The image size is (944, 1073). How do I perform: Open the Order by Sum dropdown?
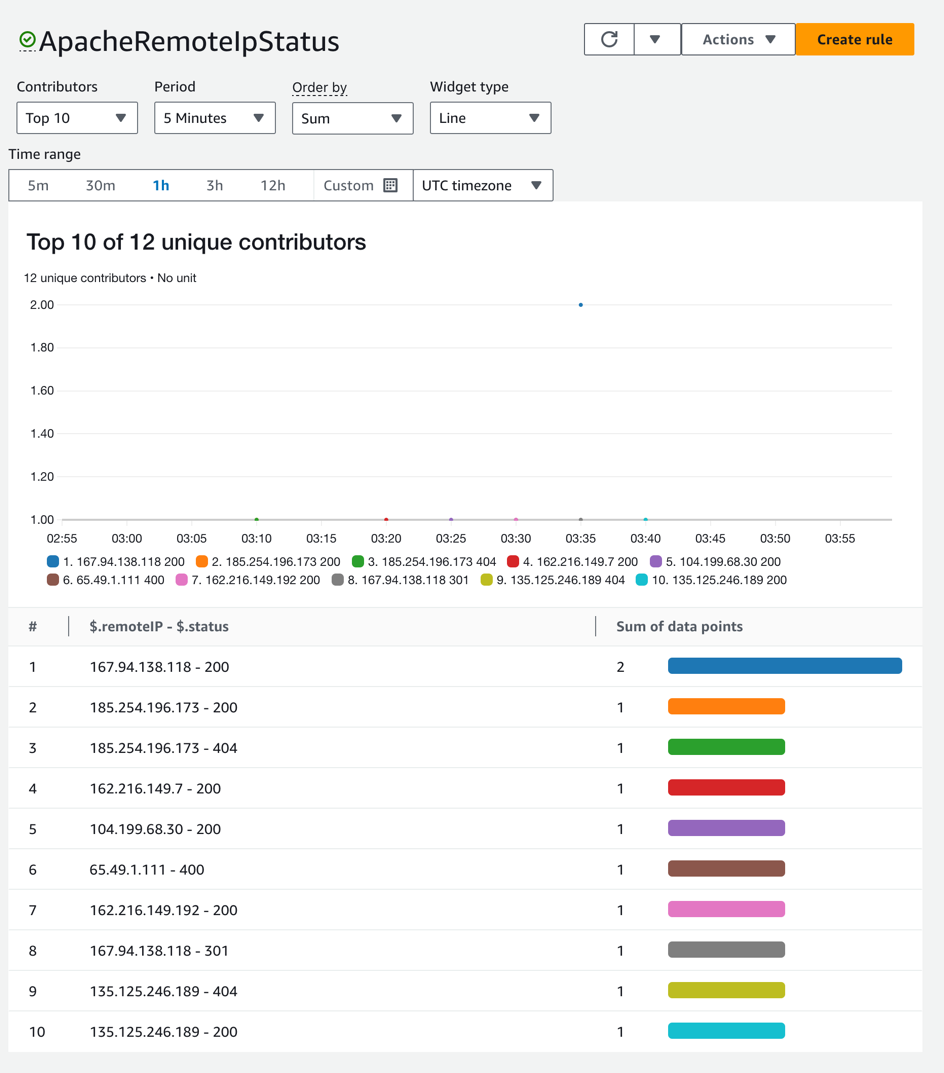click(x=353, y=118)
